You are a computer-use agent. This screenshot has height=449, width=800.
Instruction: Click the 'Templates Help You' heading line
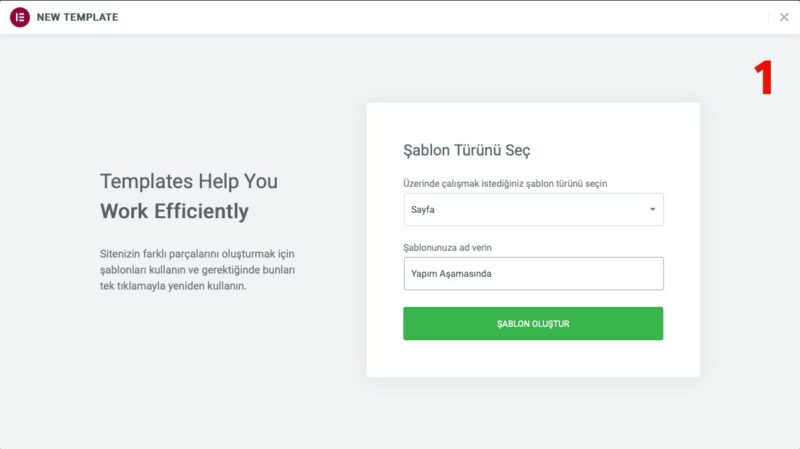189,181
